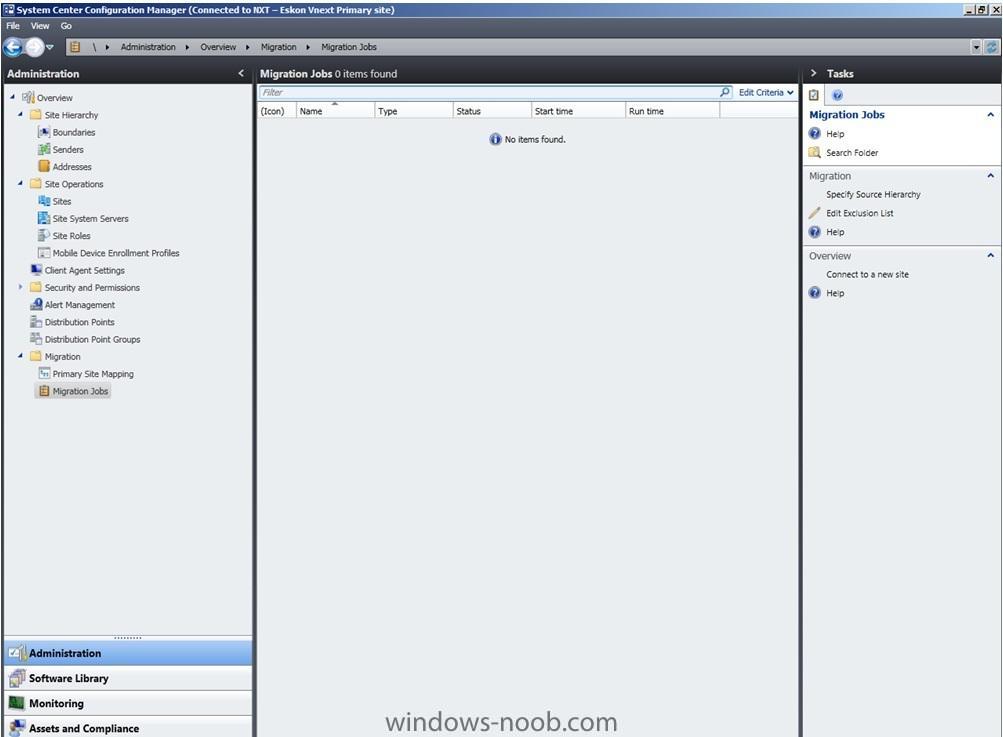Click Migration Jobs in the breadcrumb path
This screenshot has width=1003, height=737.
[349, 47]
